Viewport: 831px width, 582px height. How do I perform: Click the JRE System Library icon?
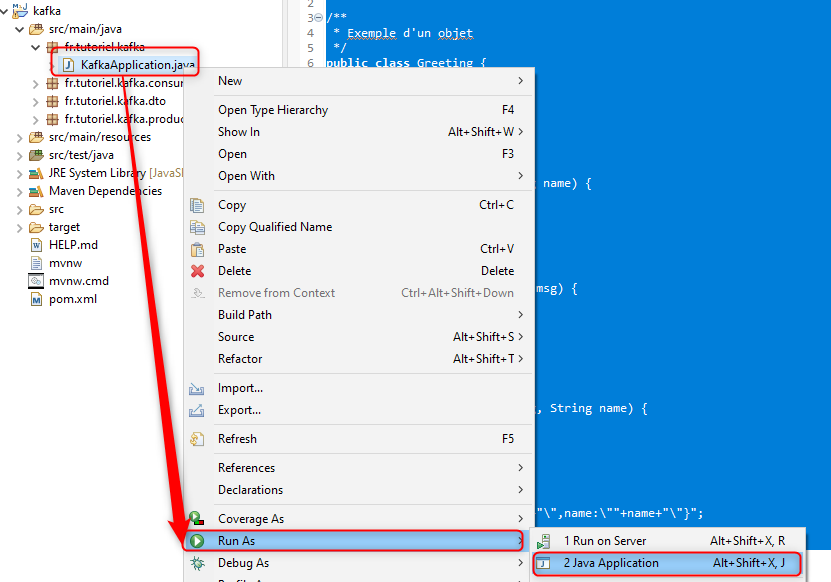(x=37, y=173)
